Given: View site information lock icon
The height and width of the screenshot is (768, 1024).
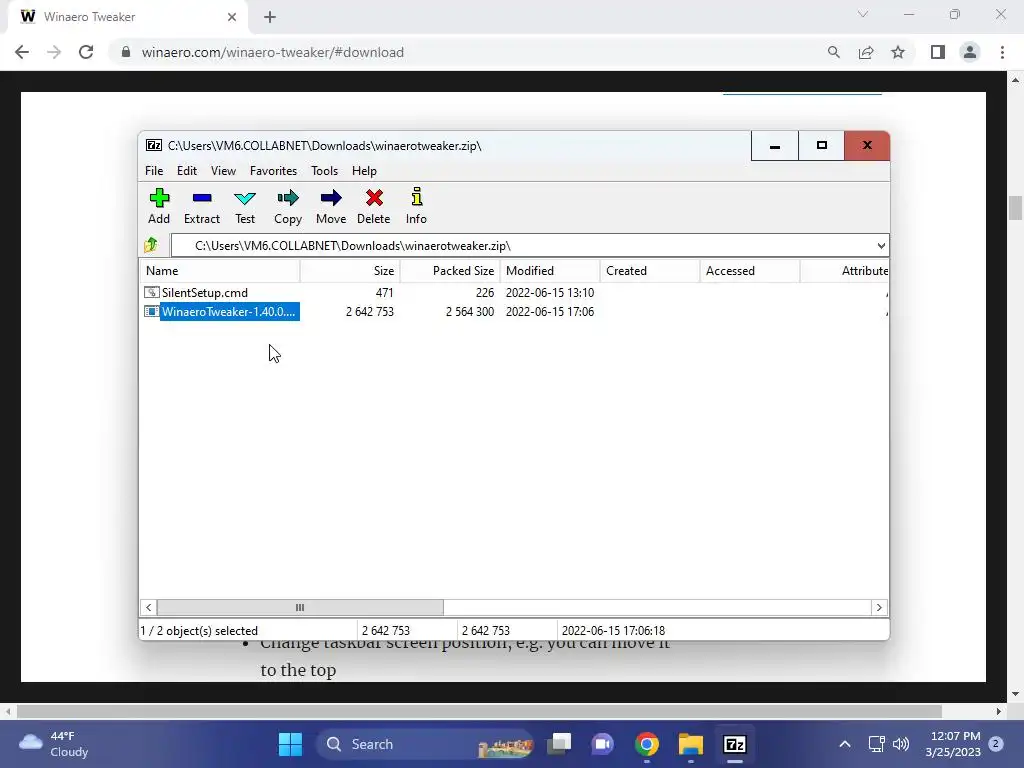Looking at the screenshot, I should pos(126,52).
